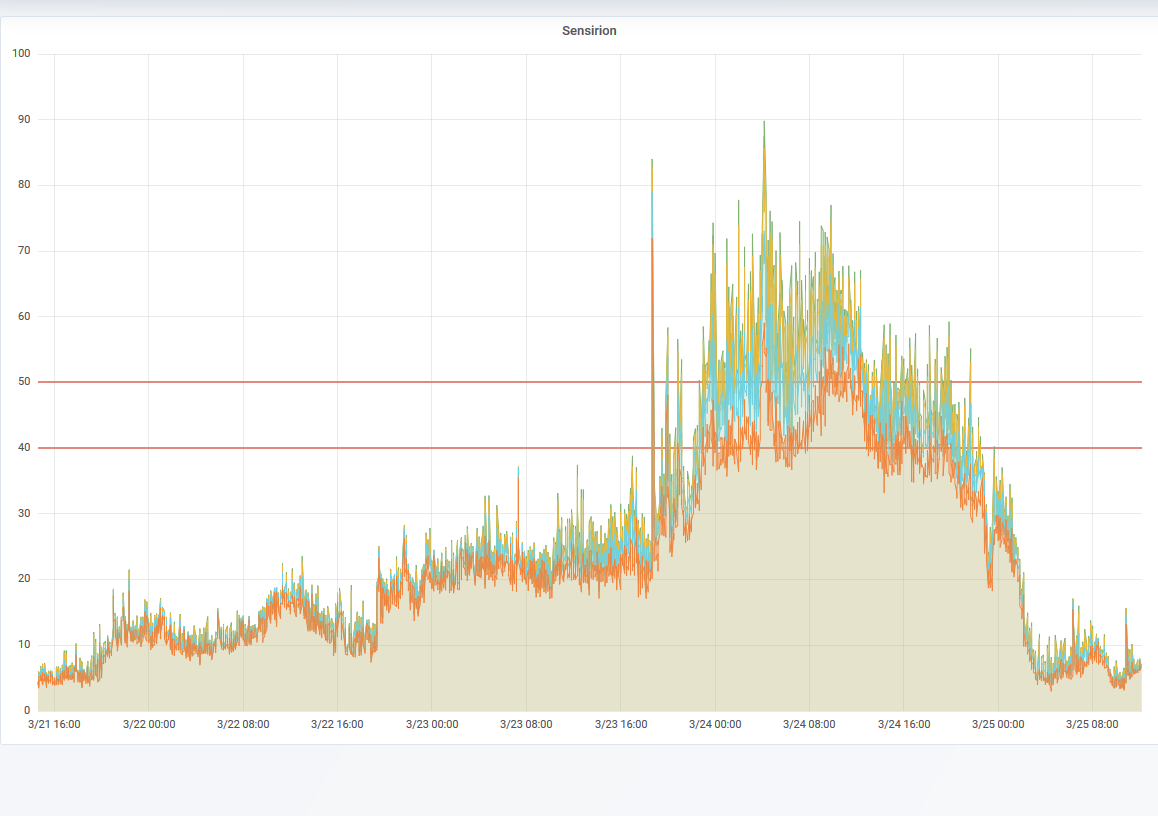Click y-axis label 20

24,578
